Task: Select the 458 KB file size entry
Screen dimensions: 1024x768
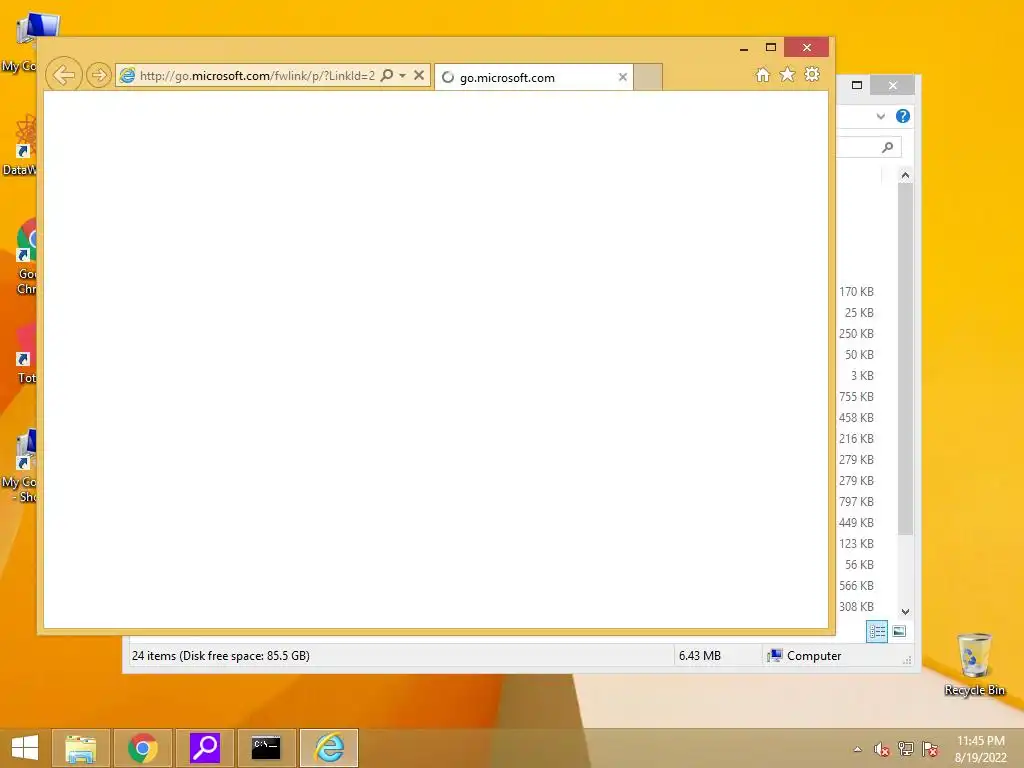Action: coord(856,417)
